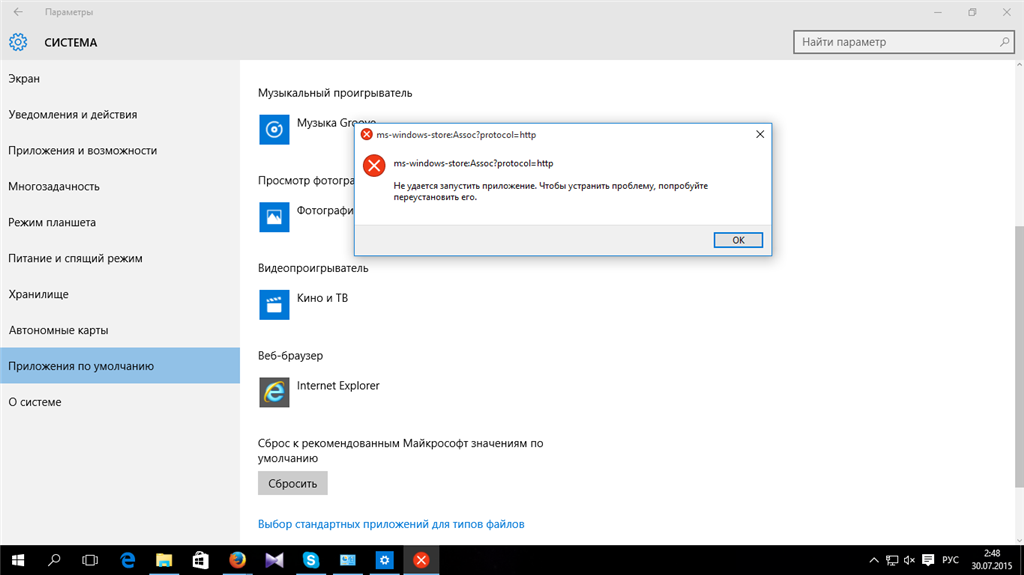Image resolution: width=1024 pixels, height=575 pixels.
Task: Open the Store from the taskbar
Action: 200,560
